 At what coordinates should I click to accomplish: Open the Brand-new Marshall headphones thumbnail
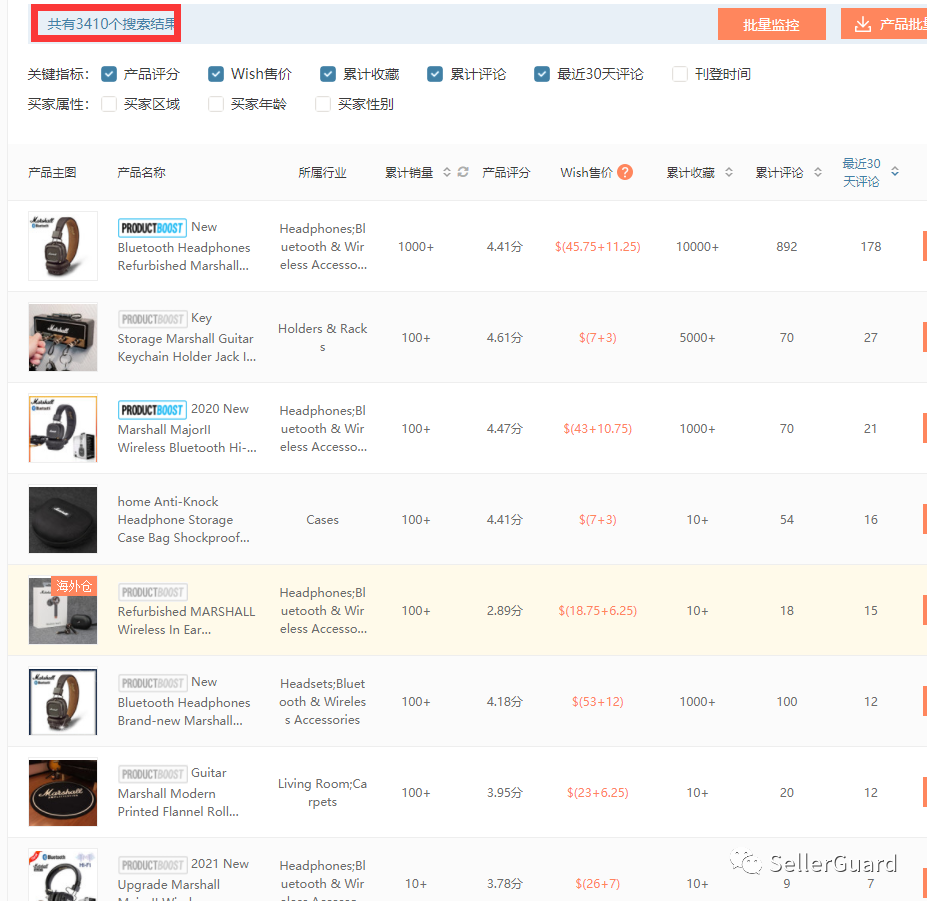63,702
